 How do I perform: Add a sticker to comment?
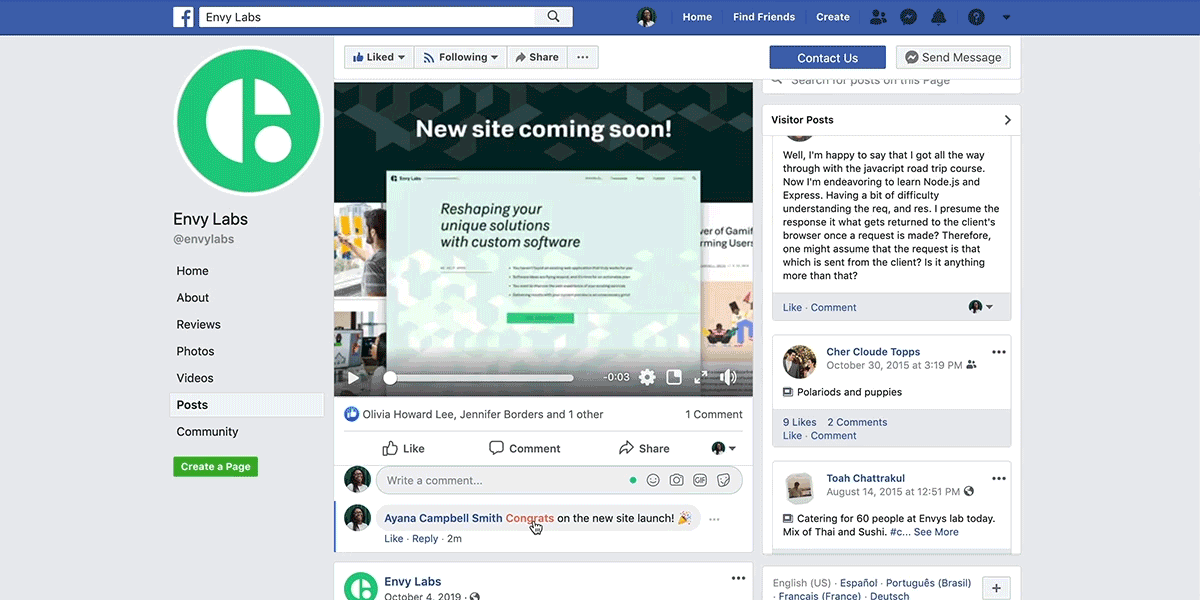click(x=723, y=480)
